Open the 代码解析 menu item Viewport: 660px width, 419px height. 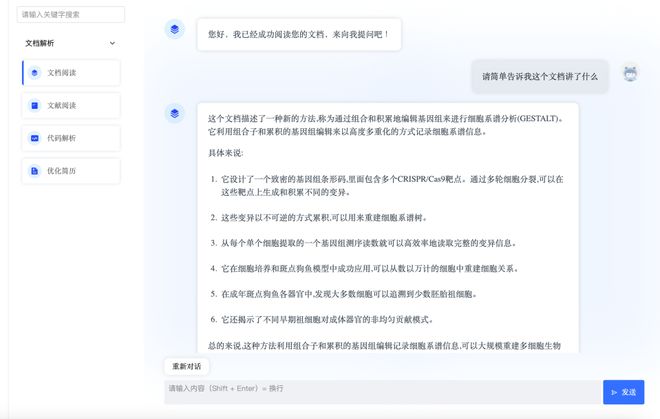tap(71, 138)
